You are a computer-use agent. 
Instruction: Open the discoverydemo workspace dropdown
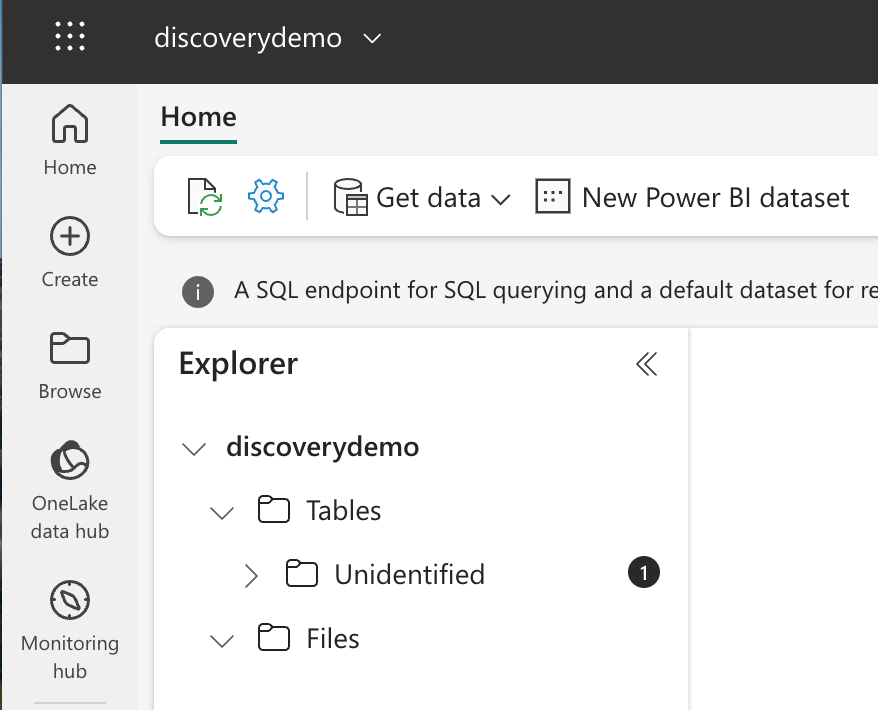coord(372,39)
